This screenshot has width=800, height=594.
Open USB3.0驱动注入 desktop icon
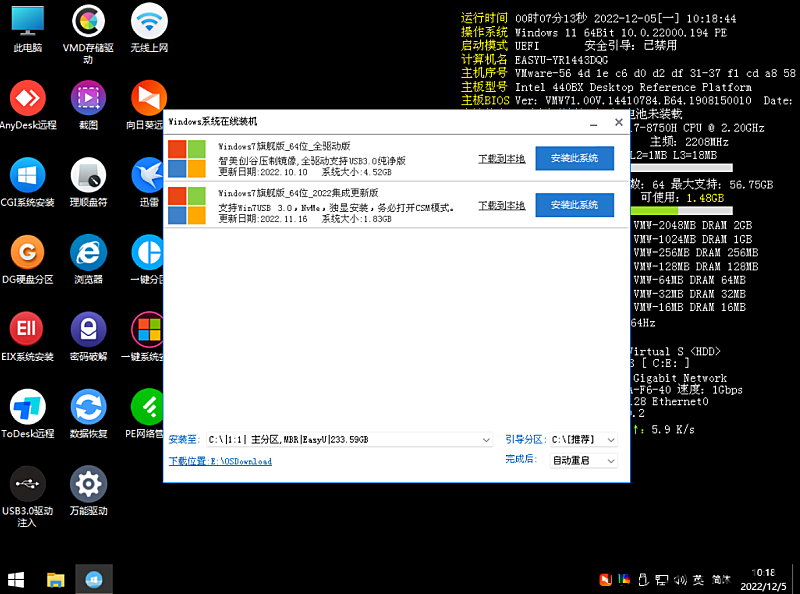coord(27,484)
